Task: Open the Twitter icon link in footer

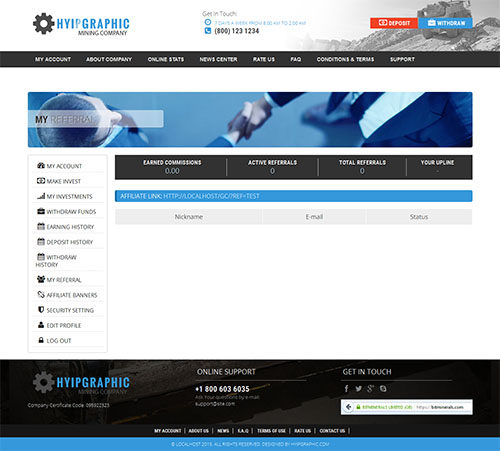Action: 358,389
